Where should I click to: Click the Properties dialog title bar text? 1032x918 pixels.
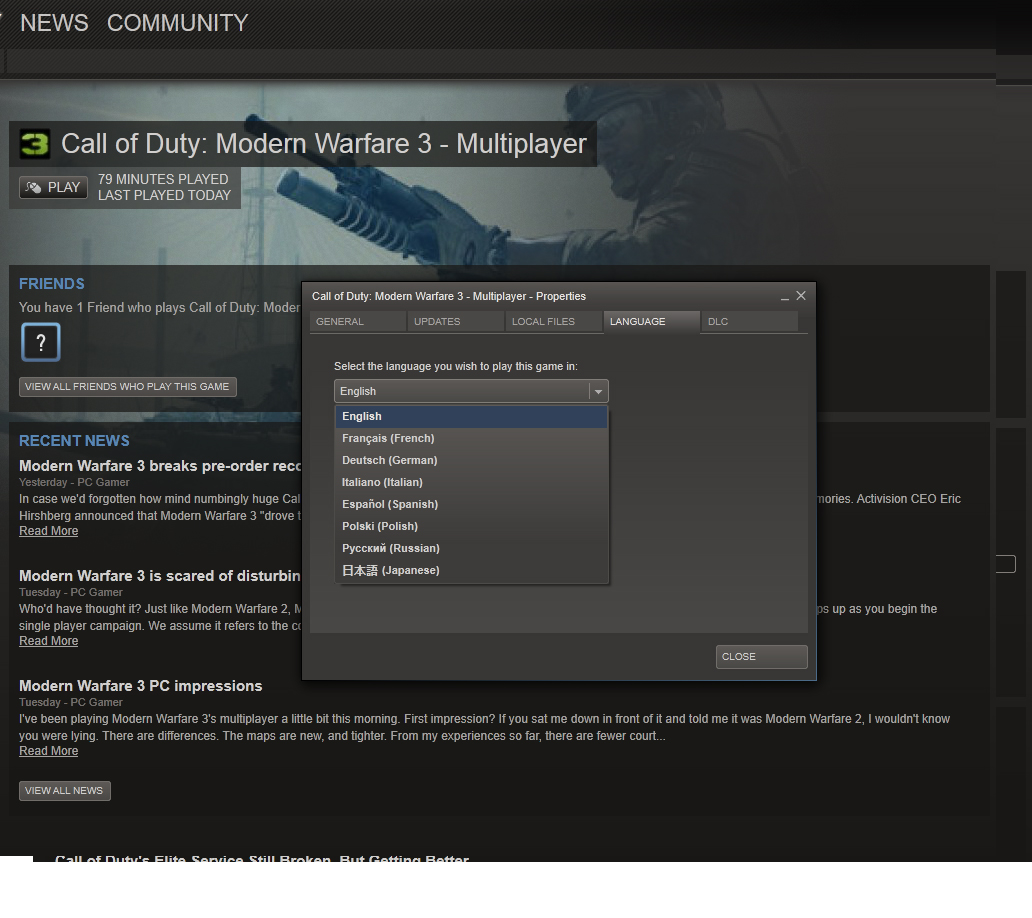[x=449, y=296]
